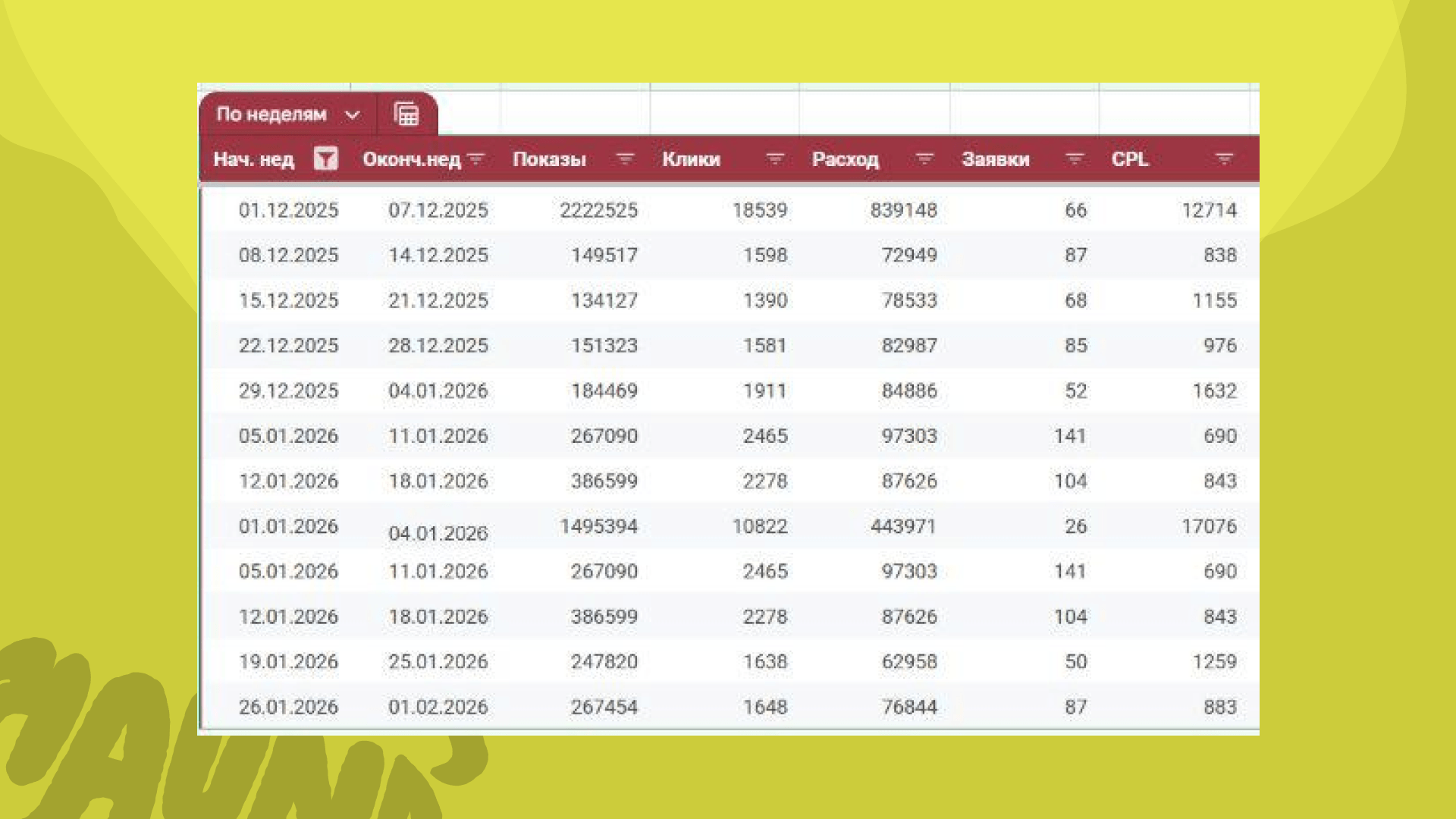
Task: Select the По неделям table tab
Action: click(x=271, y=115)
